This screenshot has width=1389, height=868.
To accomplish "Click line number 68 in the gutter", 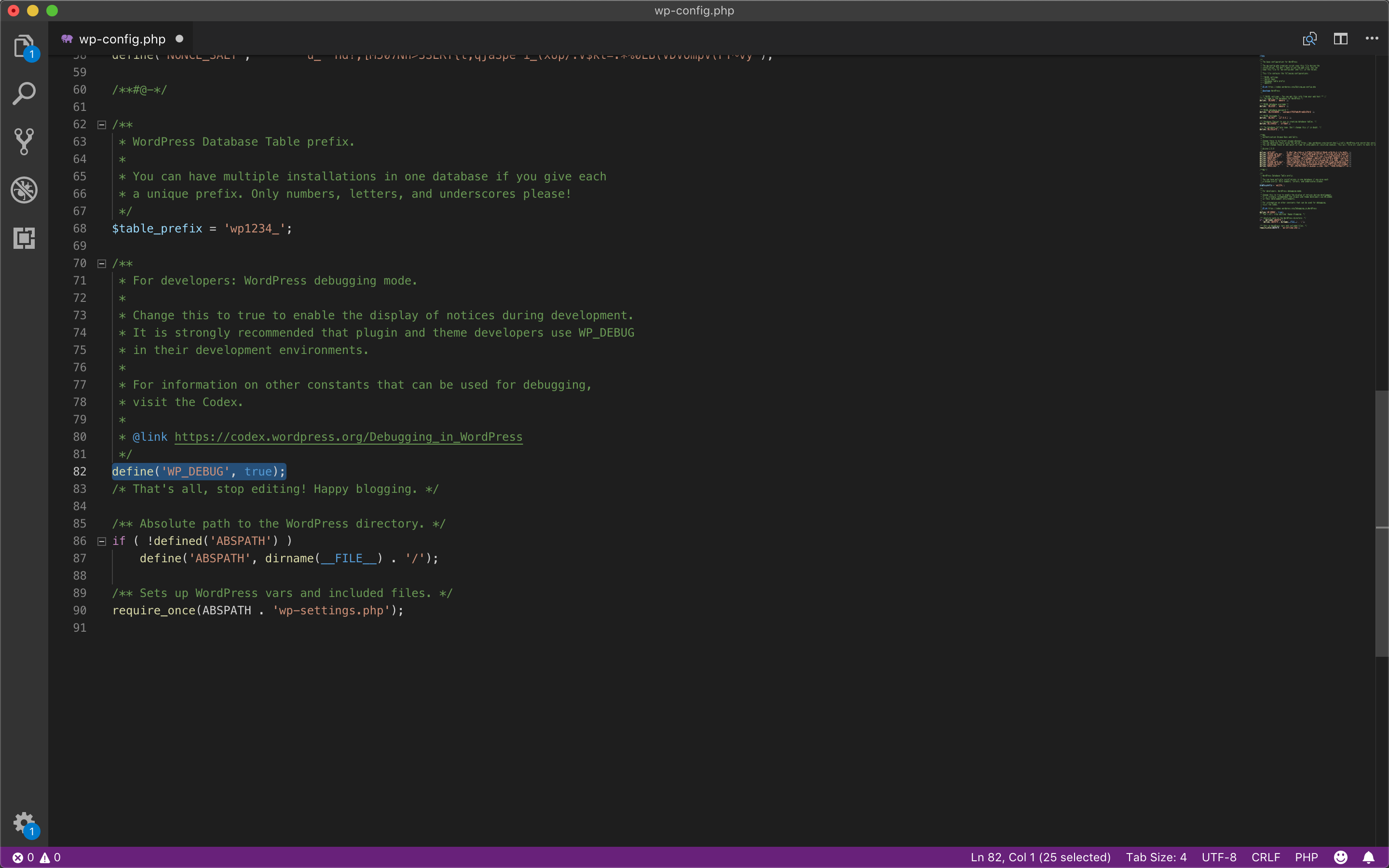I will (x=80, y=229).
